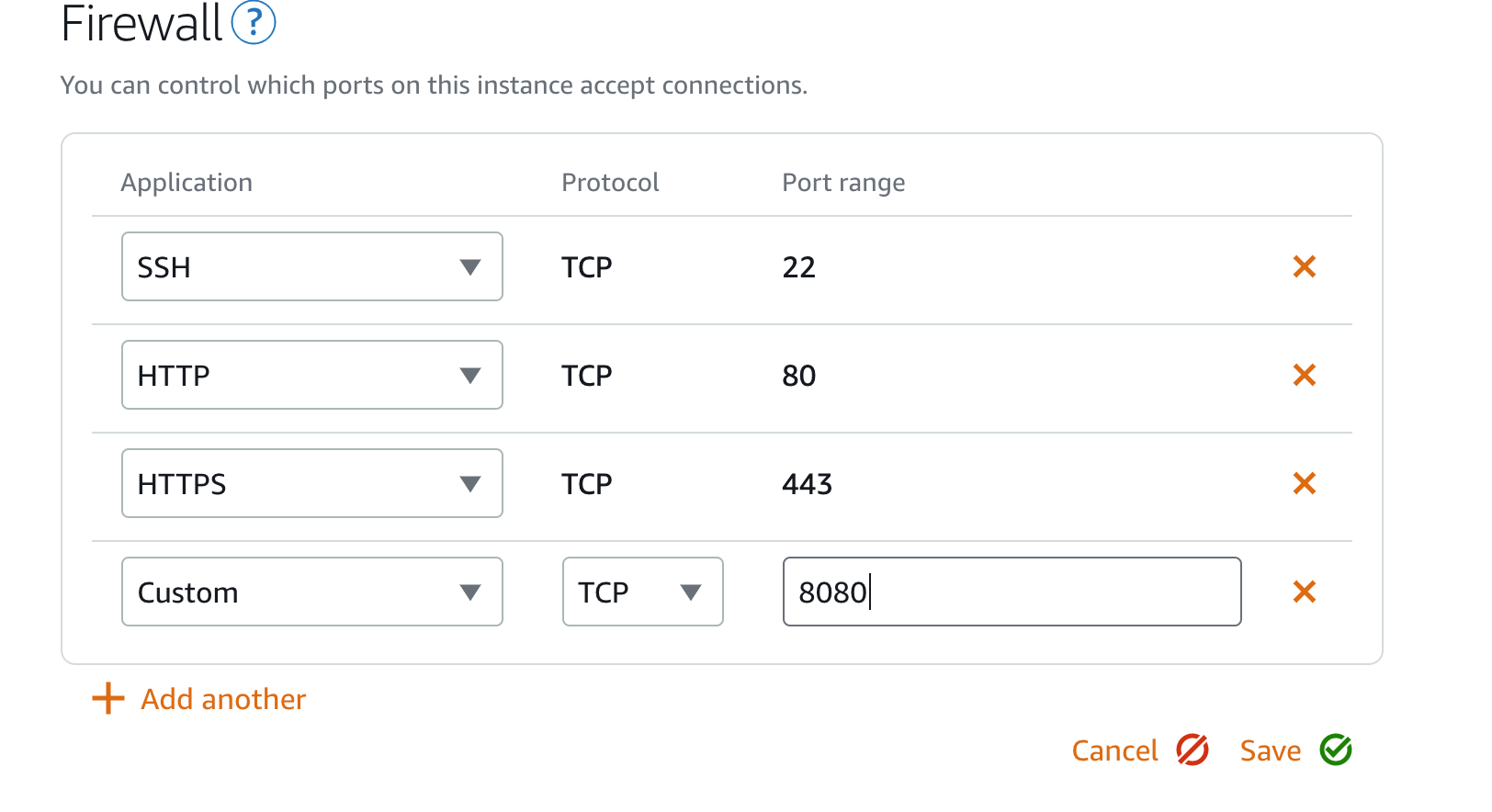Open the Firewall help question mark icon

(x=254, y=23)
